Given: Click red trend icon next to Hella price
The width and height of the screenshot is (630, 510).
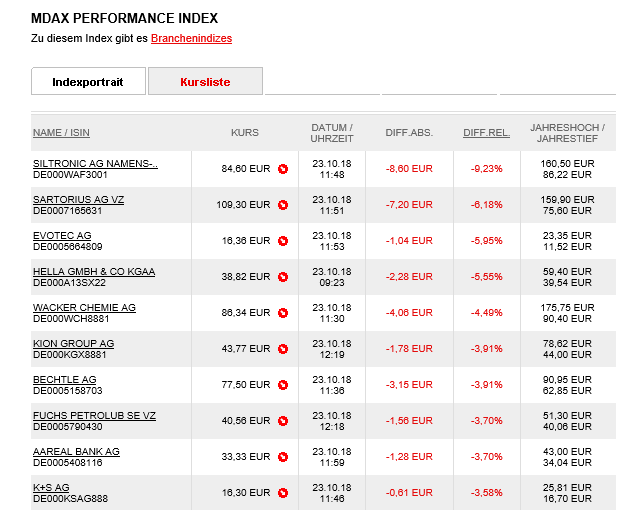Looking at the screenshot, I should 283,277.
